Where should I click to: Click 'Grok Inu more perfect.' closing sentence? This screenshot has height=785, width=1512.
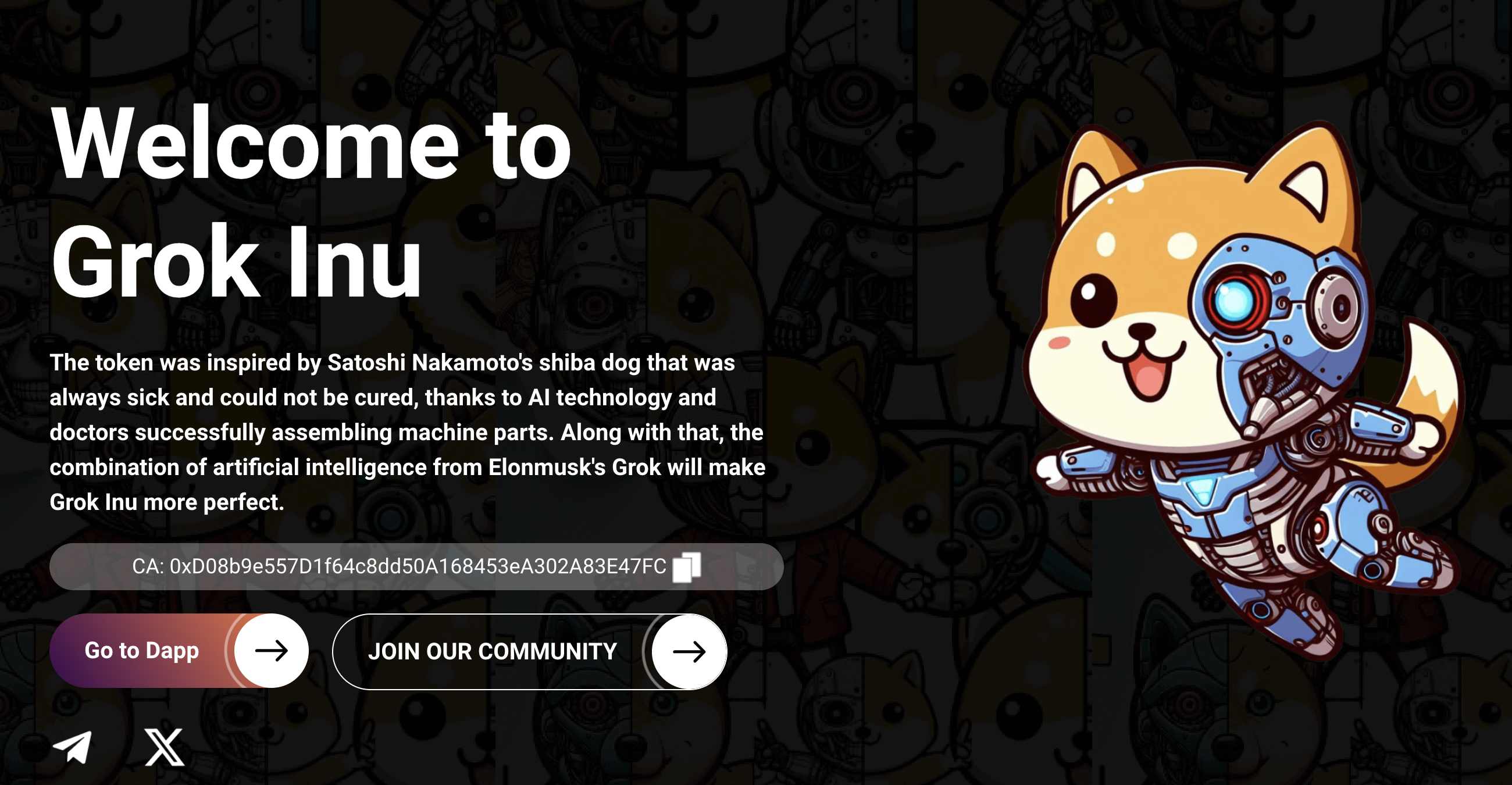[167, 502]
